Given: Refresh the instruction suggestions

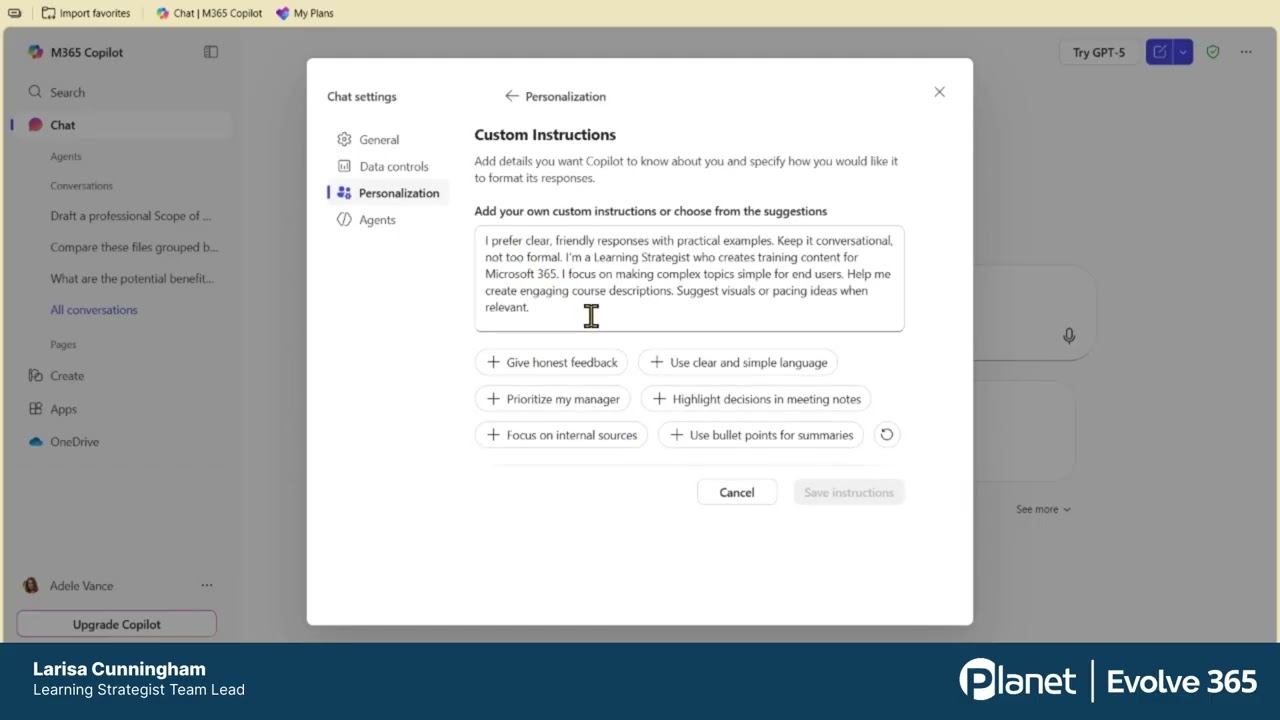Looking at the screenshot, I should (x=886, y=435).
